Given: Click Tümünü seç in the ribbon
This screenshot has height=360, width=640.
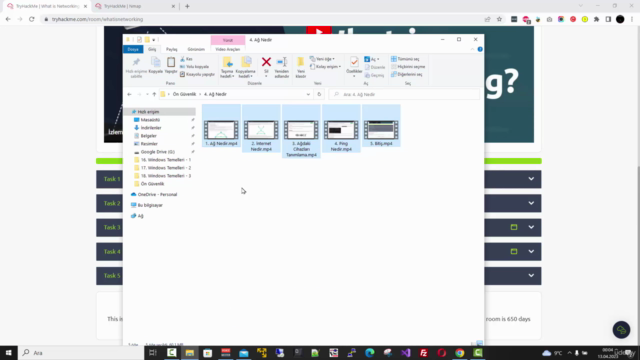Looking at the screenshot, I should (x=405, y=59).
